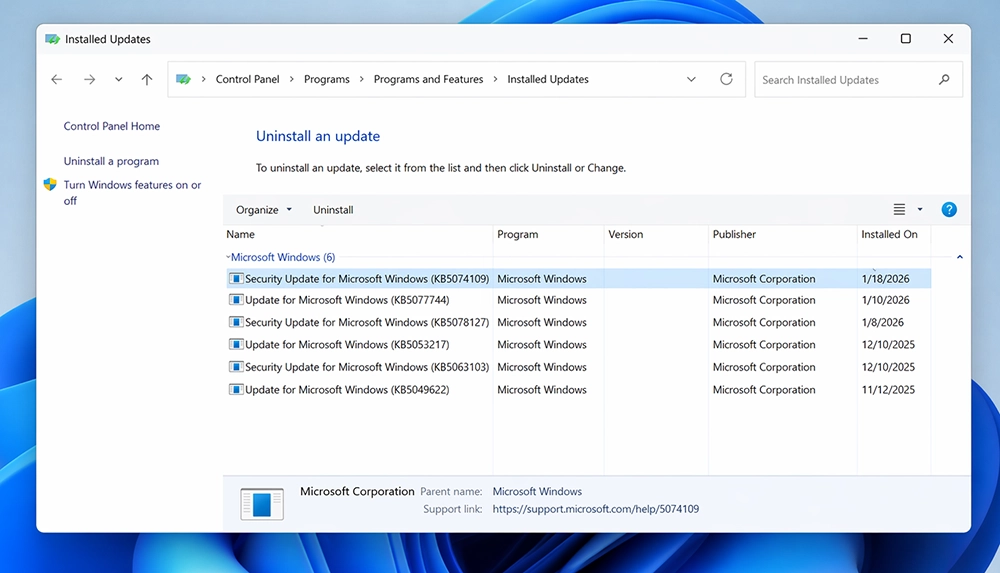The height and width of the screenshot is (573, 1000).
Task: Select Update for Microsoft Windows (KB5049622)
Action: 579,390
